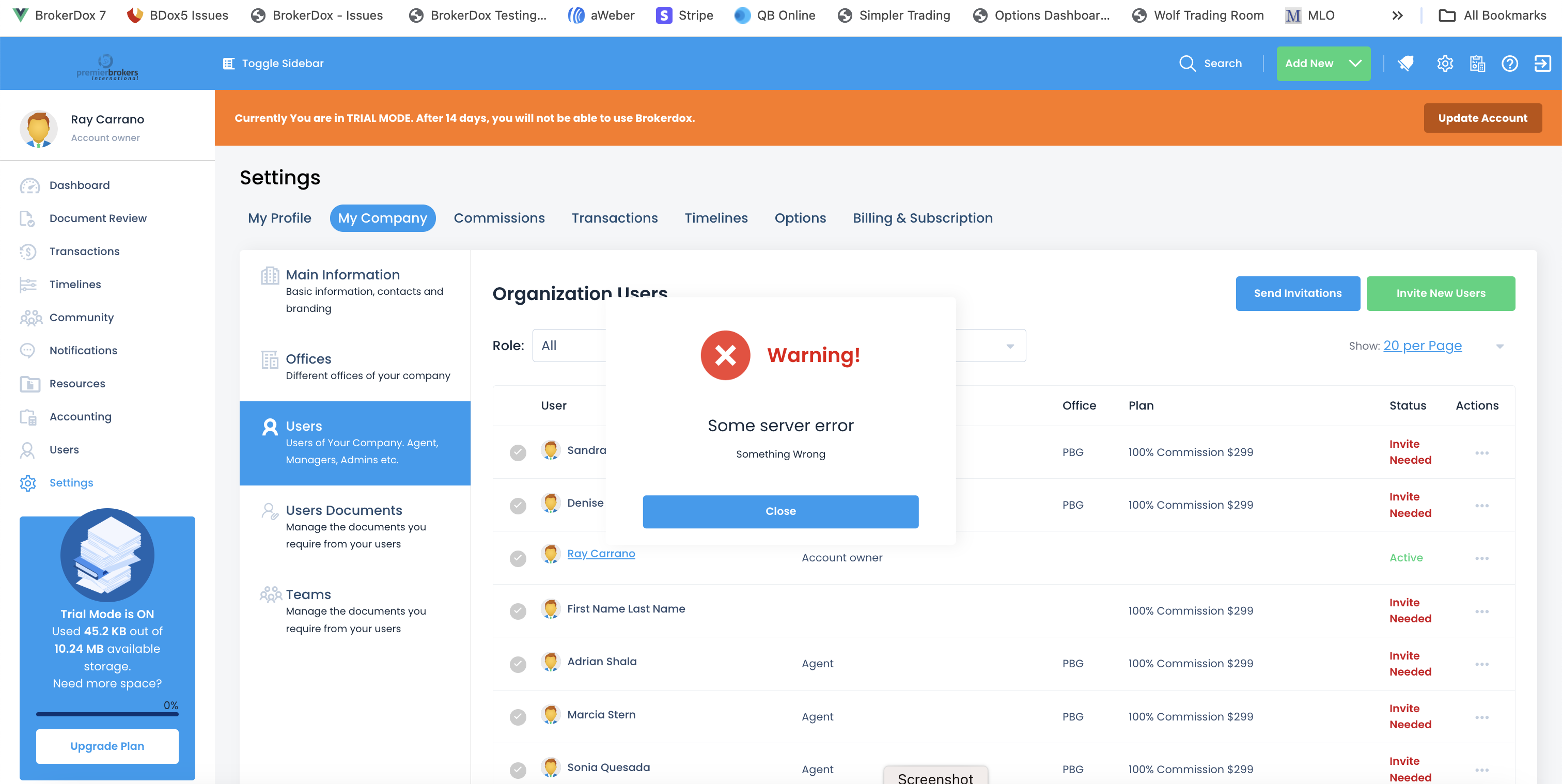Show hidden bookmarks chevron
This screenshot has width=1562, height=784.
[x=1397, y=15]
